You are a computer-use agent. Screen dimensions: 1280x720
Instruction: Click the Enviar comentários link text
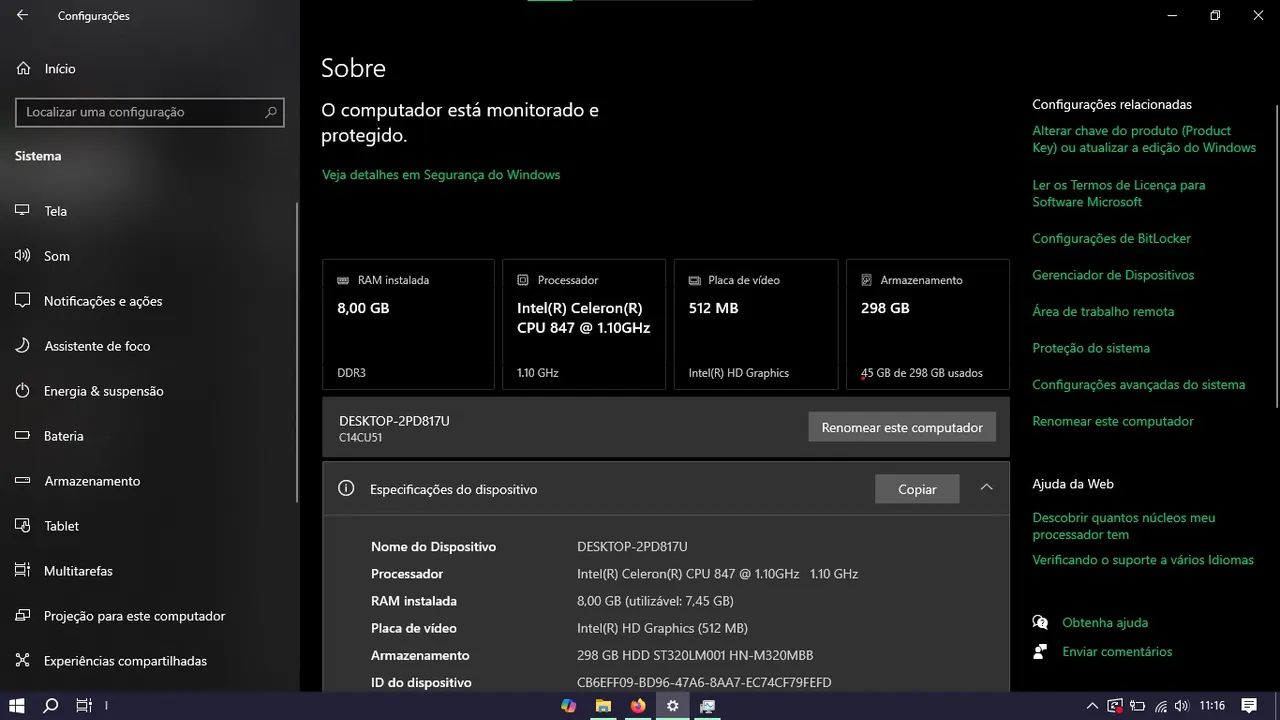coord(1117,651)
